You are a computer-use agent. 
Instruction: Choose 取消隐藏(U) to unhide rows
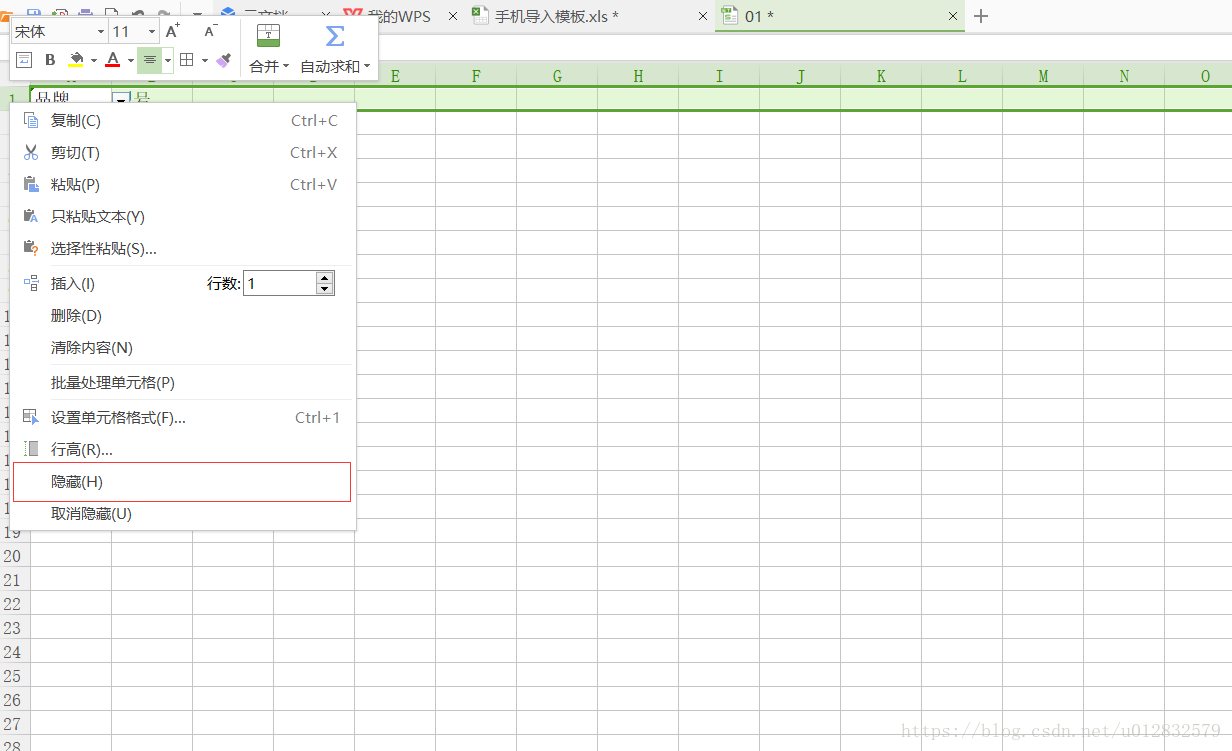click(x=184, y=514)
